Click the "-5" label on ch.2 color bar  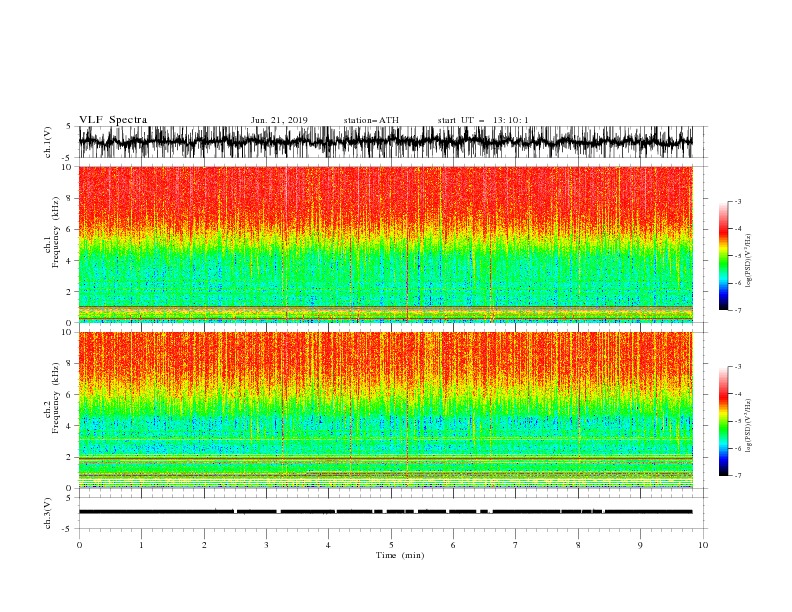point(737,421)
